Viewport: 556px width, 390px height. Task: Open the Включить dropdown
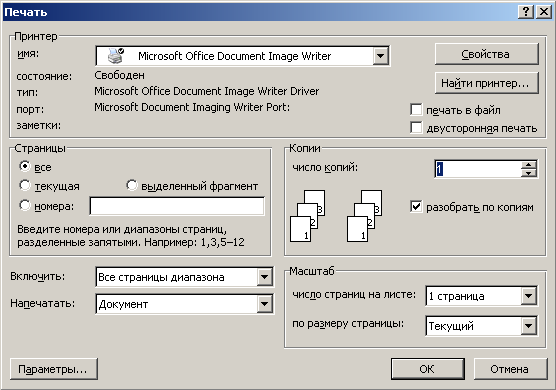pos(265,277)
